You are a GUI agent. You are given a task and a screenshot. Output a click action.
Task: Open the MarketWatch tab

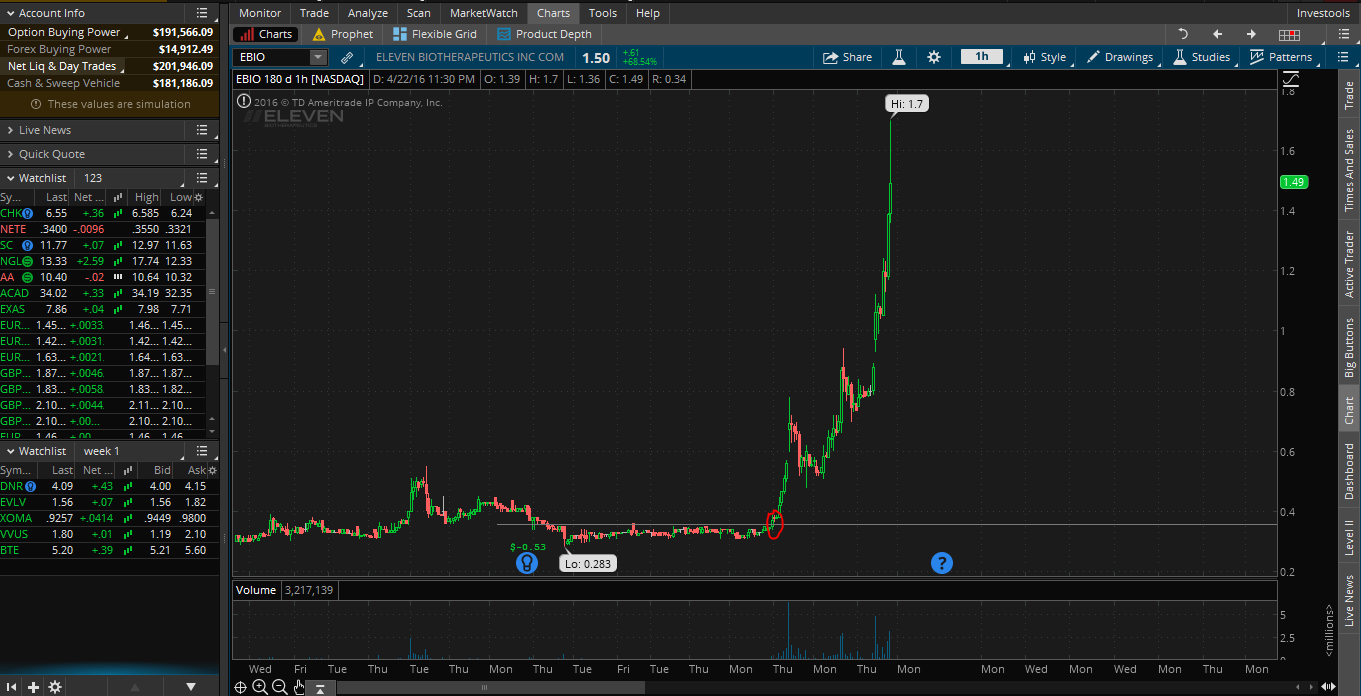point(484,13)
